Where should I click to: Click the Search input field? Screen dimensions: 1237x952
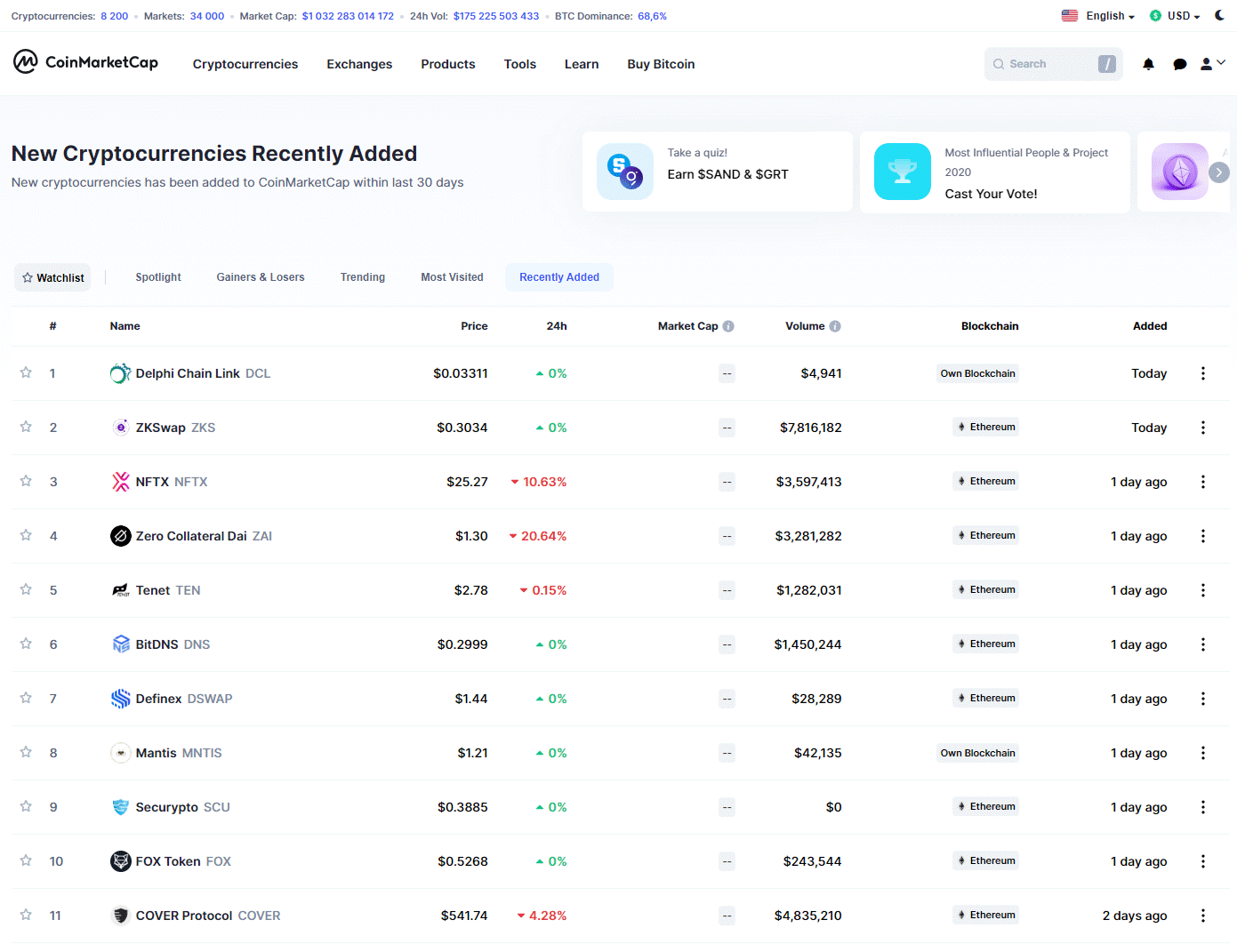click(x=1053, y=64)
